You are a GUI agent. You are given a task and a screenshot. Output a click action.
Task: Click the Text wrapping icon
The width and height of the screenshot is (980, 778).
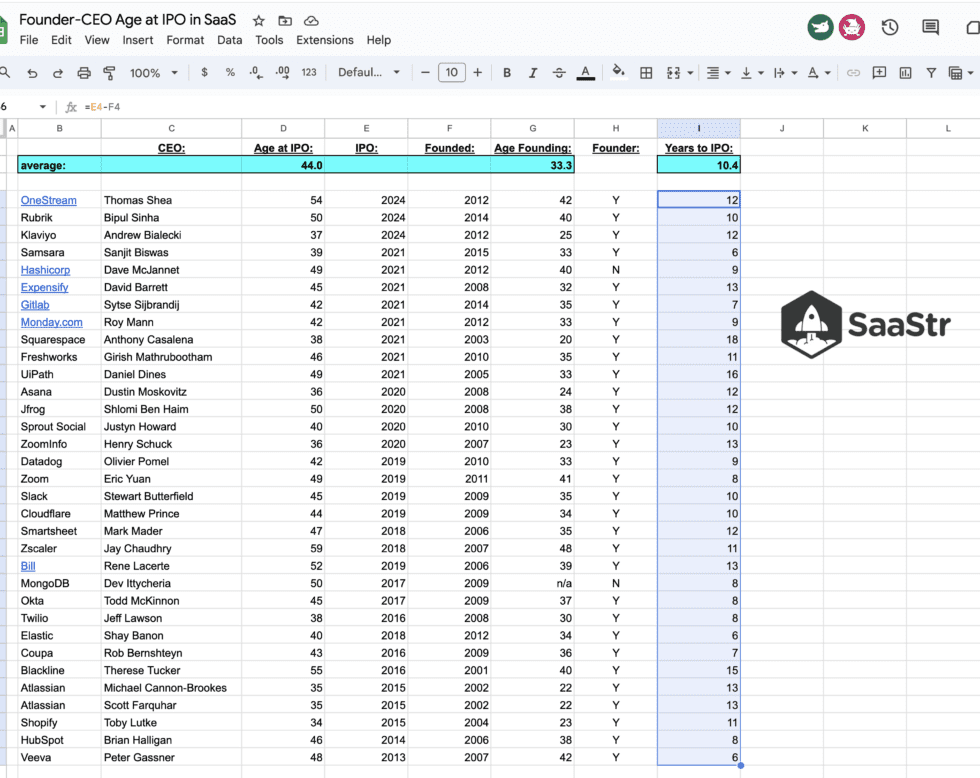click(779, 73)
